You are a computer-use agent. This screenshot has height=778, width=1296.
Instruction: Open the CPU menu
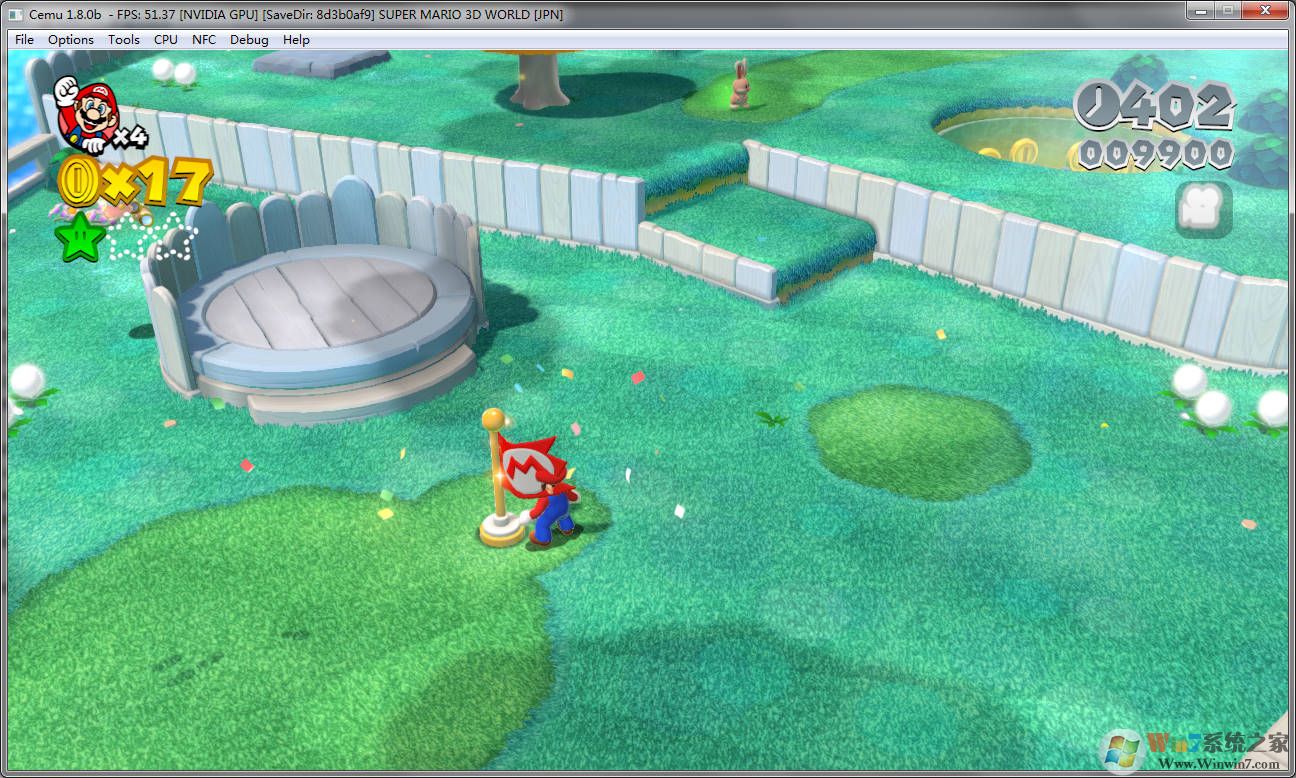point(166,39)
